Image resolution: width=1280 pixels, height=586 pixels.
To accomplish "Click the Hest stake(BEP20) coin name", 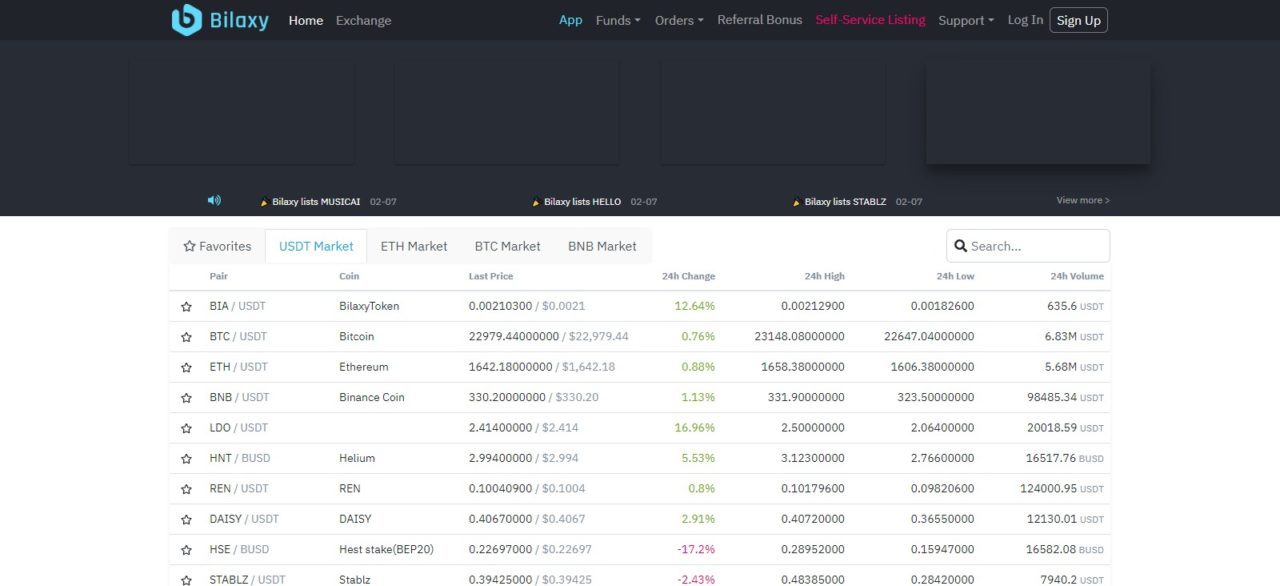I will pos(386,549).
